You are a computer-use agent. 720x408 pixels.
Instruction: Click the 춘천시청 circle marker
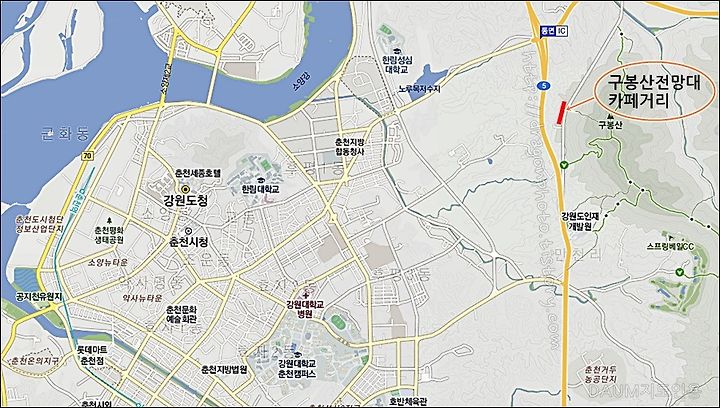point(188,230)
